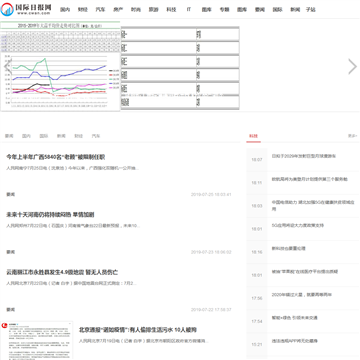Open headline about 河南持续闷热 旱情加剧
The height and width of the screenshot is (360, 360).
(50, 215)
